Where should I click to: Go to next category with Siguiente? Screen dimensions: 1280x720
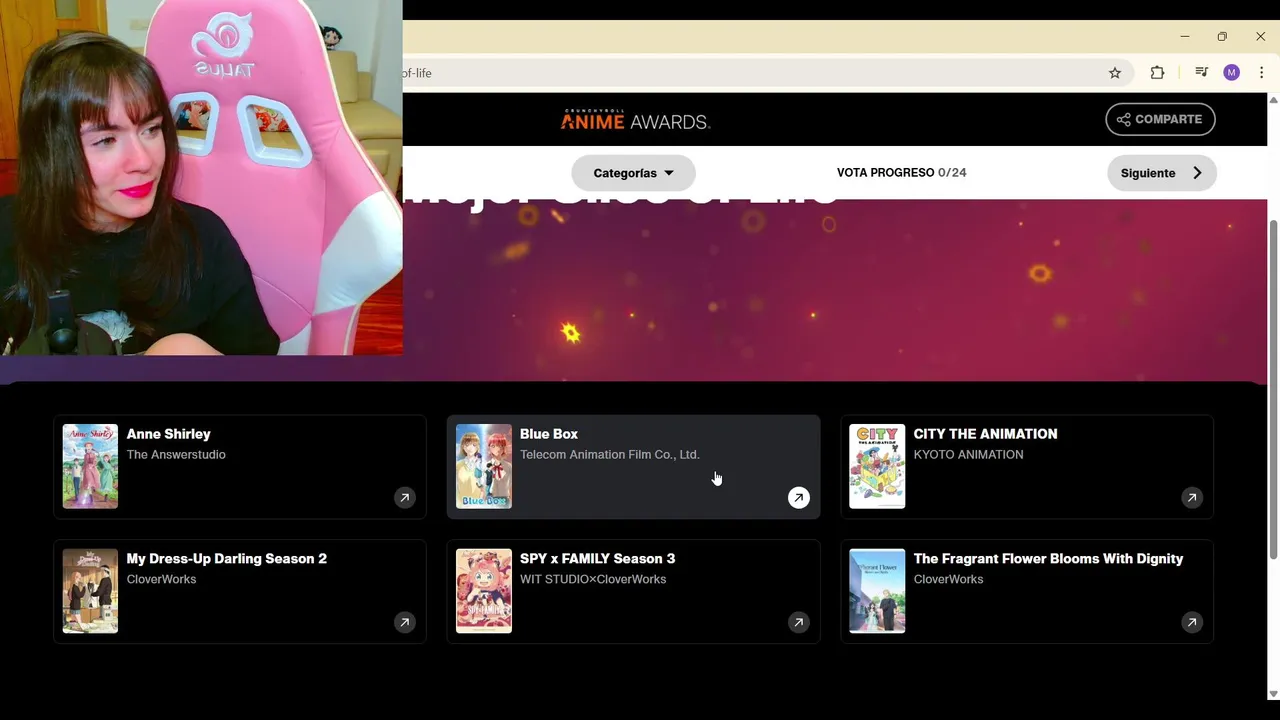1161,173
